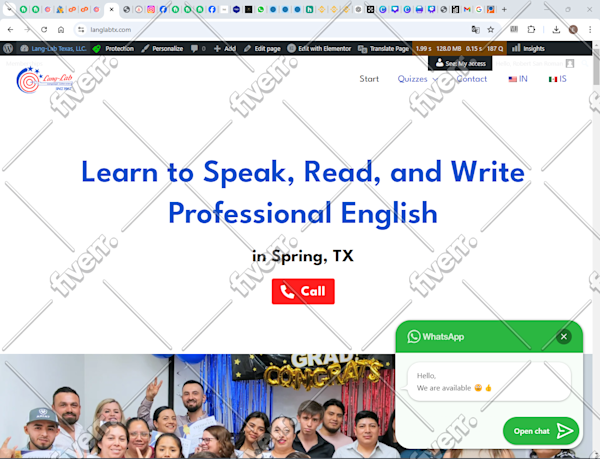Click the 'in Spring, TX' subheading
Viewport: 600px width, 459px height.
tap(303, 256)
